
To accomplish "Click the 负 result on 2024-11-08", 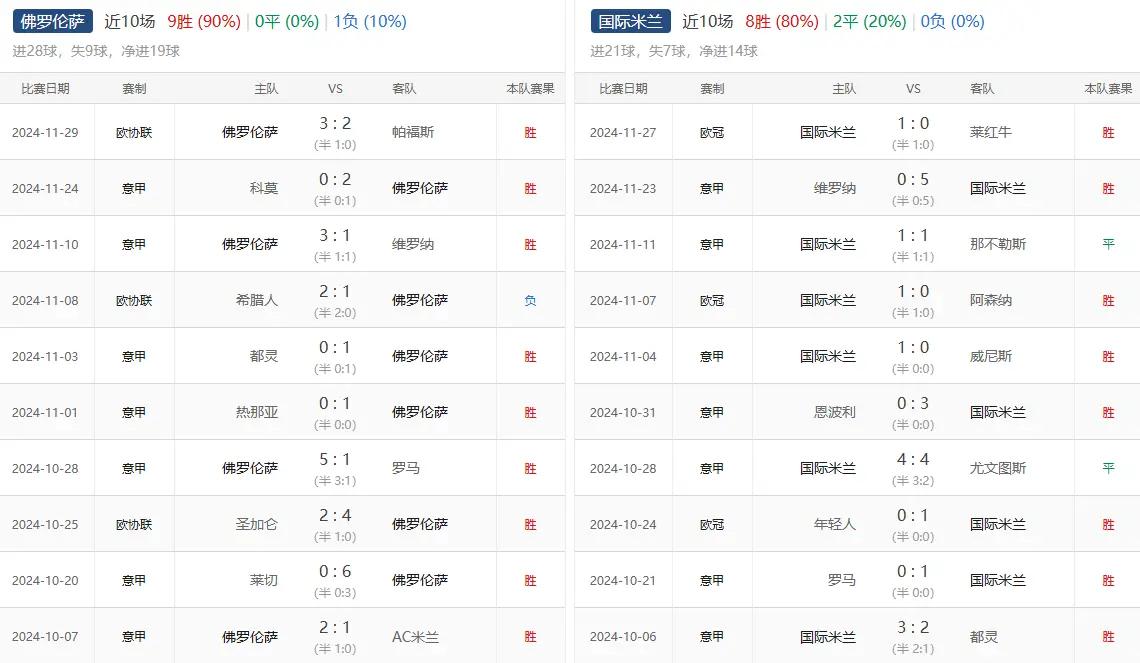I will click(x=530, y=300).
